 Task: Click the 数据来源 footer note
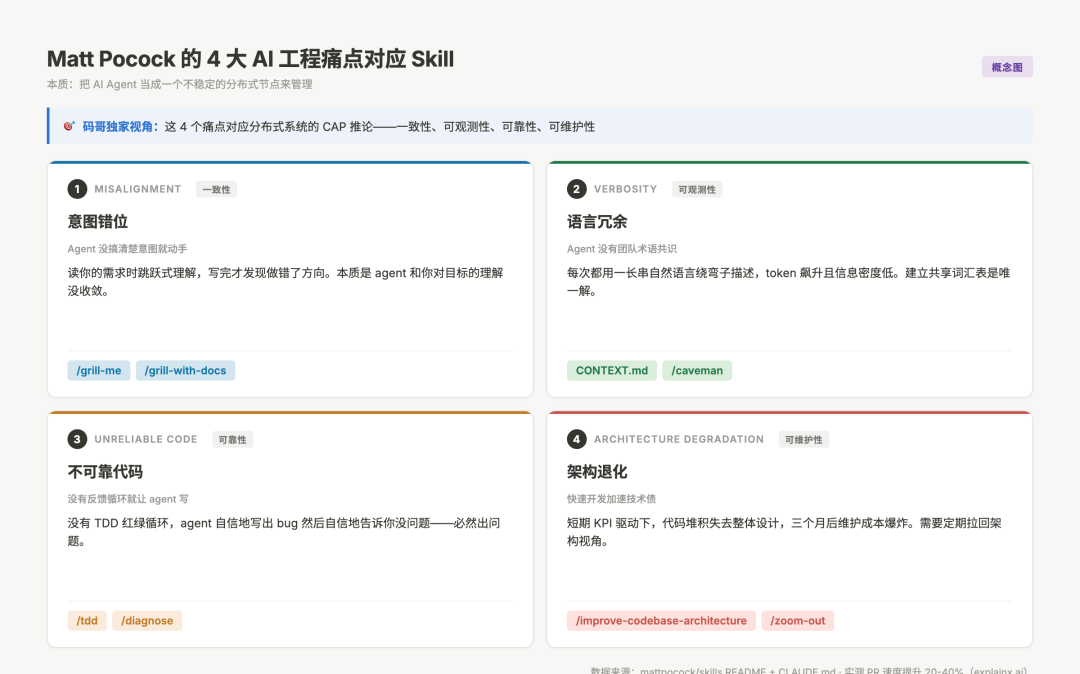click(809, 669)
